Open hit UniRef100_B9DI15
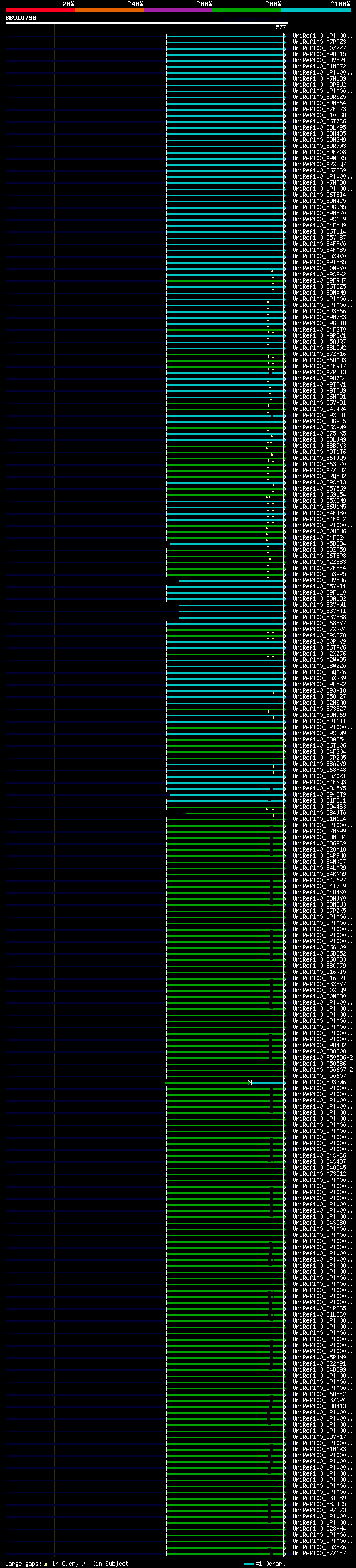Image resolution: width=356 pixels, height=1568 pixels. 319,54
